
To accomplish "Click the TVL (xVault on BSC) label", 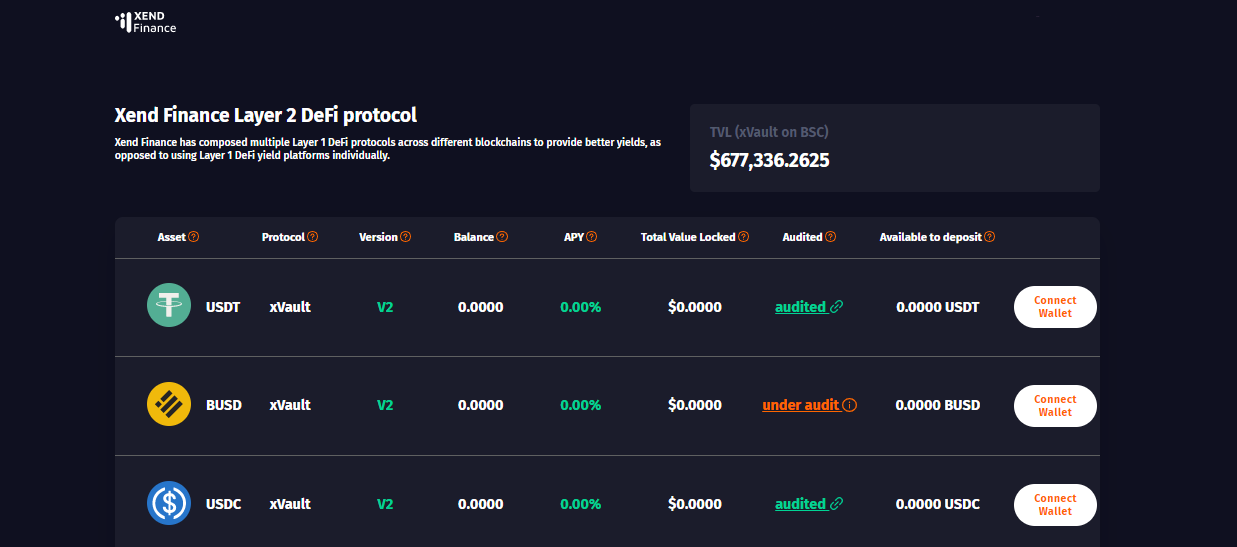I will (769, 132).
